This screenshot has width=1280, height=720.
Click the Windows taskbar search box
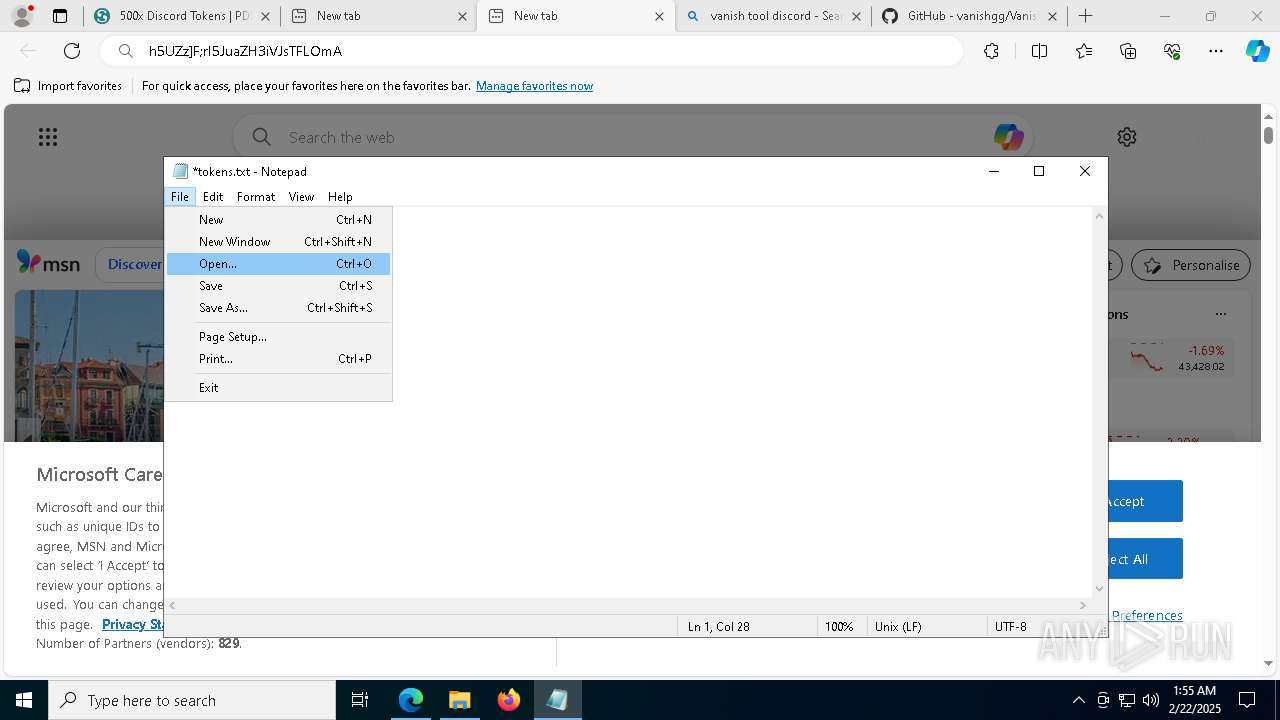tap(192, 700)
